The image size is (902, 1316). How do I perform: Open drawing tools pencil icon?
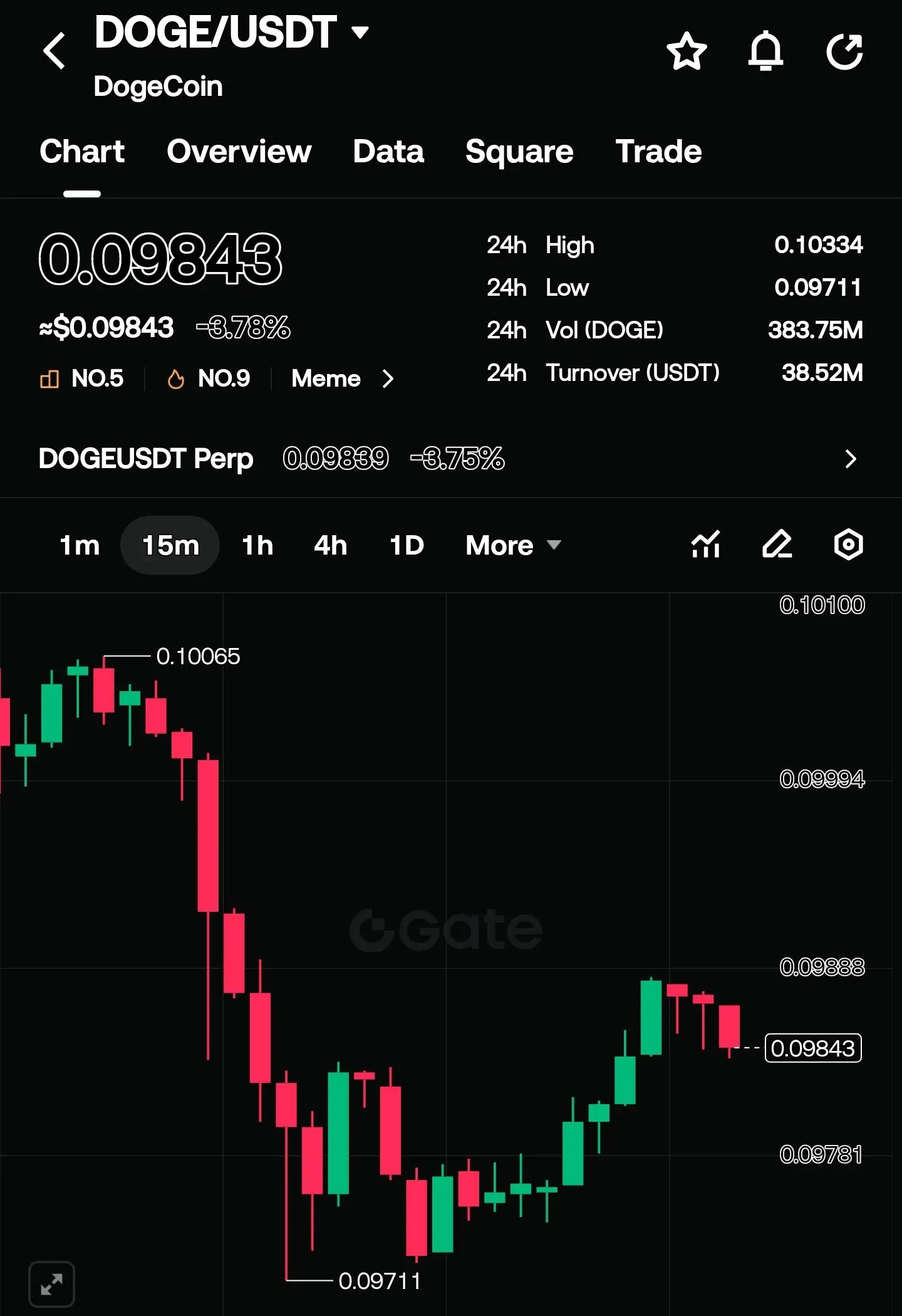(777, 544)
